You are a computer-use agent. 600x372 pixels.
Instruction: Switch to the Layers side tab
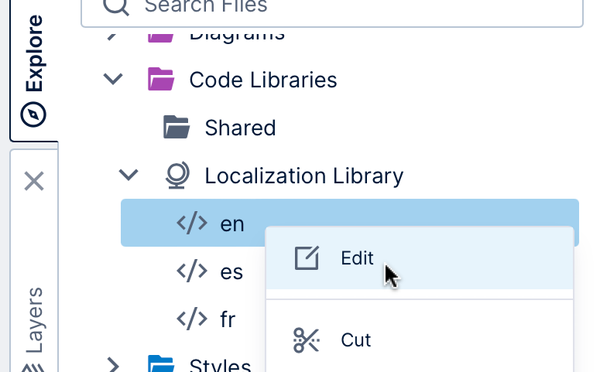(34, 327)
